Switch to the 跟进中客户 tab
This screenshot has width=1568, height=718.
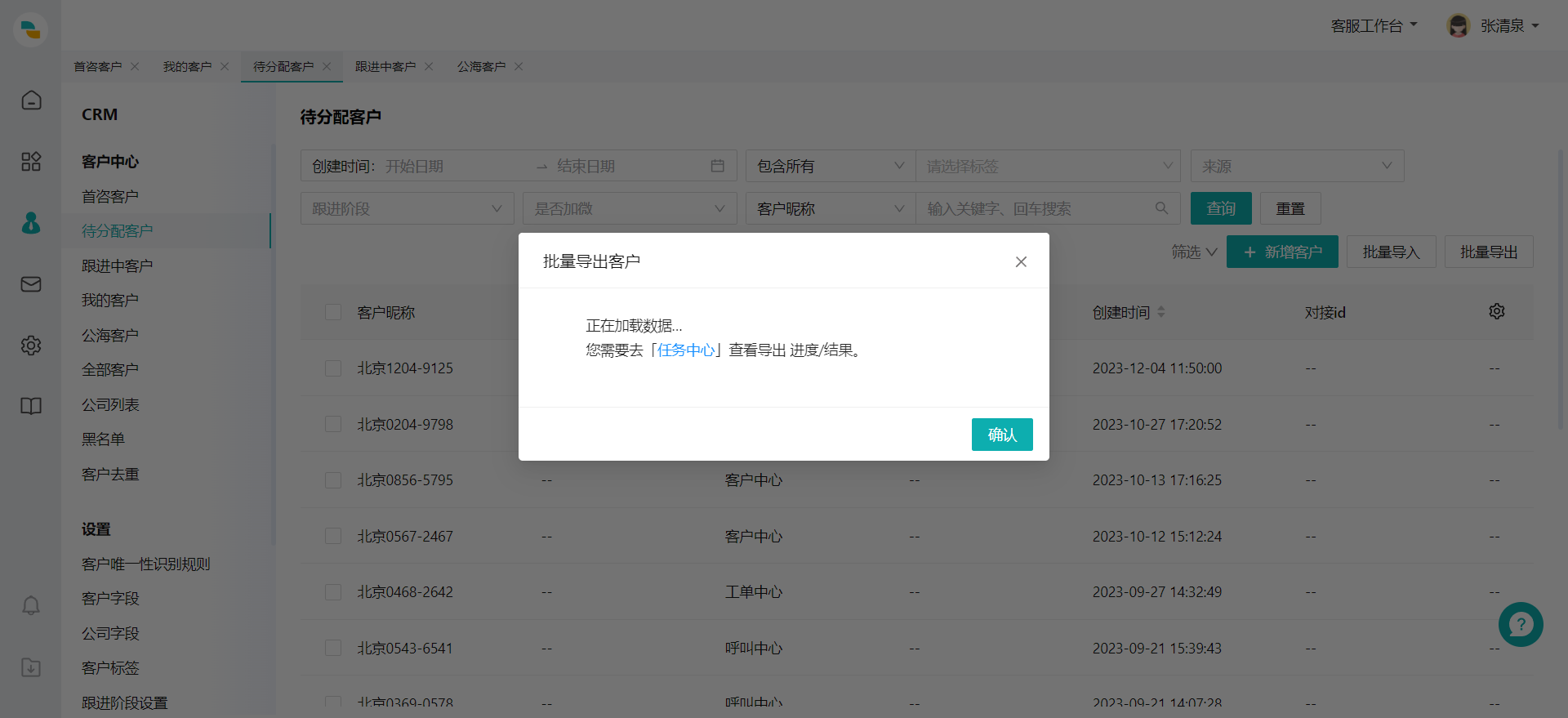click(385, 66)
